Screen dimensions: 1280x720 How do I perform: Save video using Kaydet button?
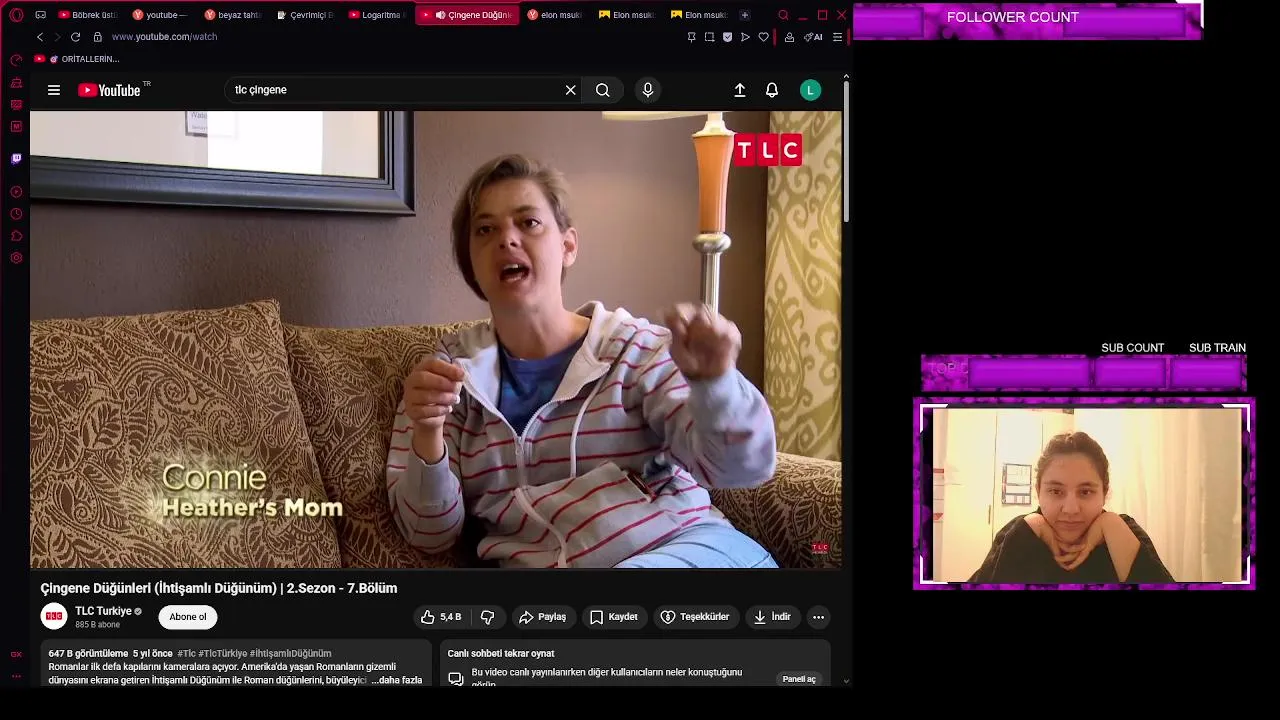(x=614, y=617)
